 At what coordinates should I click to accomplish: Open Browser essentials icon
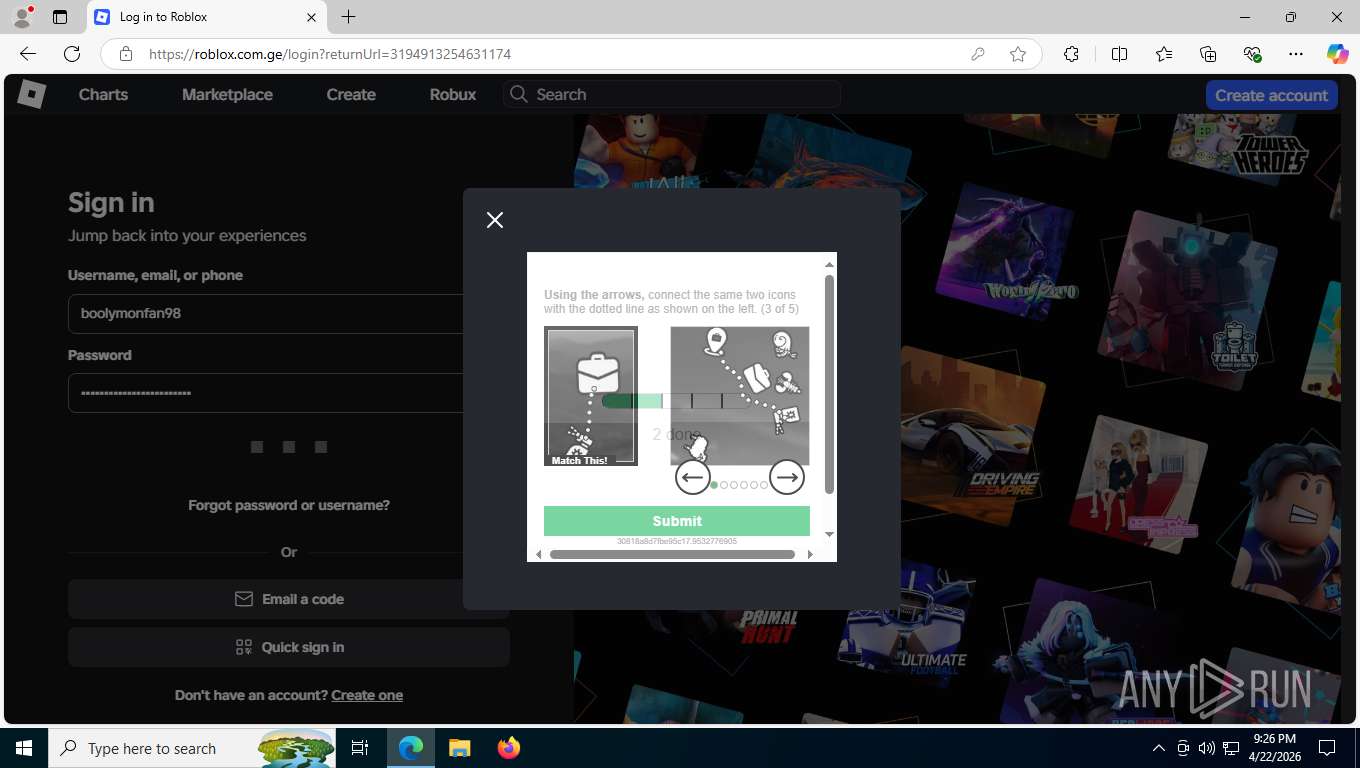coord(1252,54)
